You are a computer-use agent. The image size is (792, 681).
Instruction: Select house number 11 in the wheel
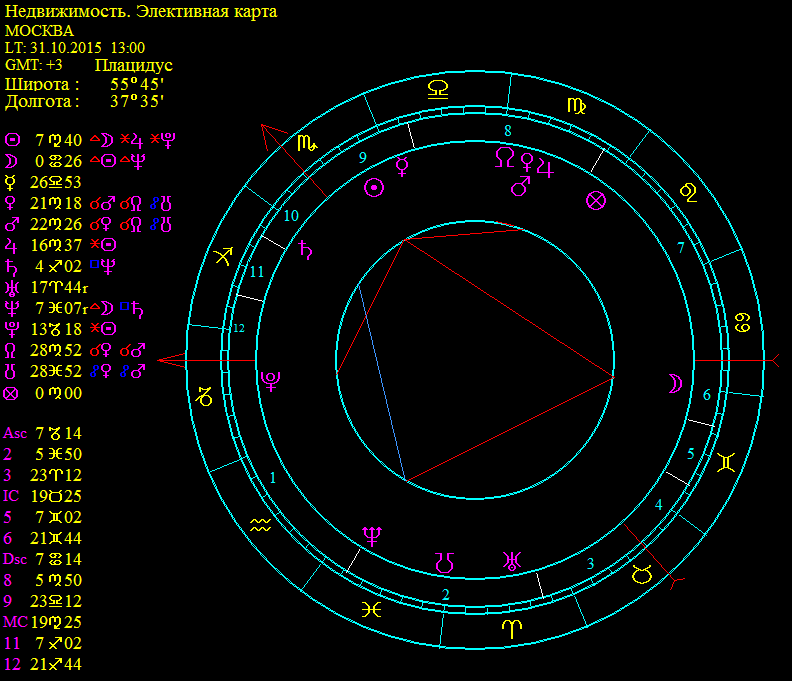pos(257,272)
